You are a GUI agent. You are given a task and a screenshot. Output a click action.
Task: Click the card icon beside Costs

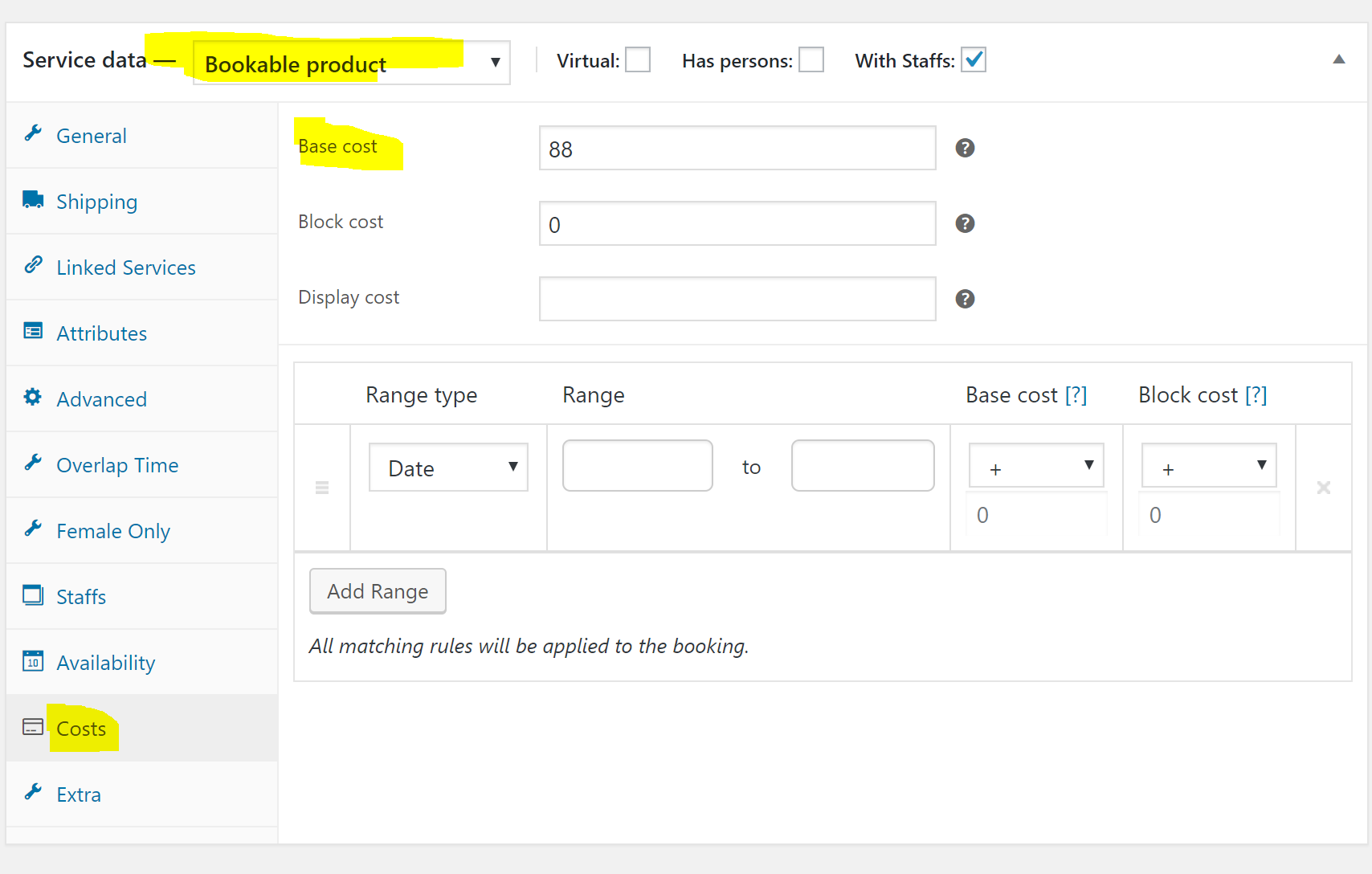tap(33, 727)
